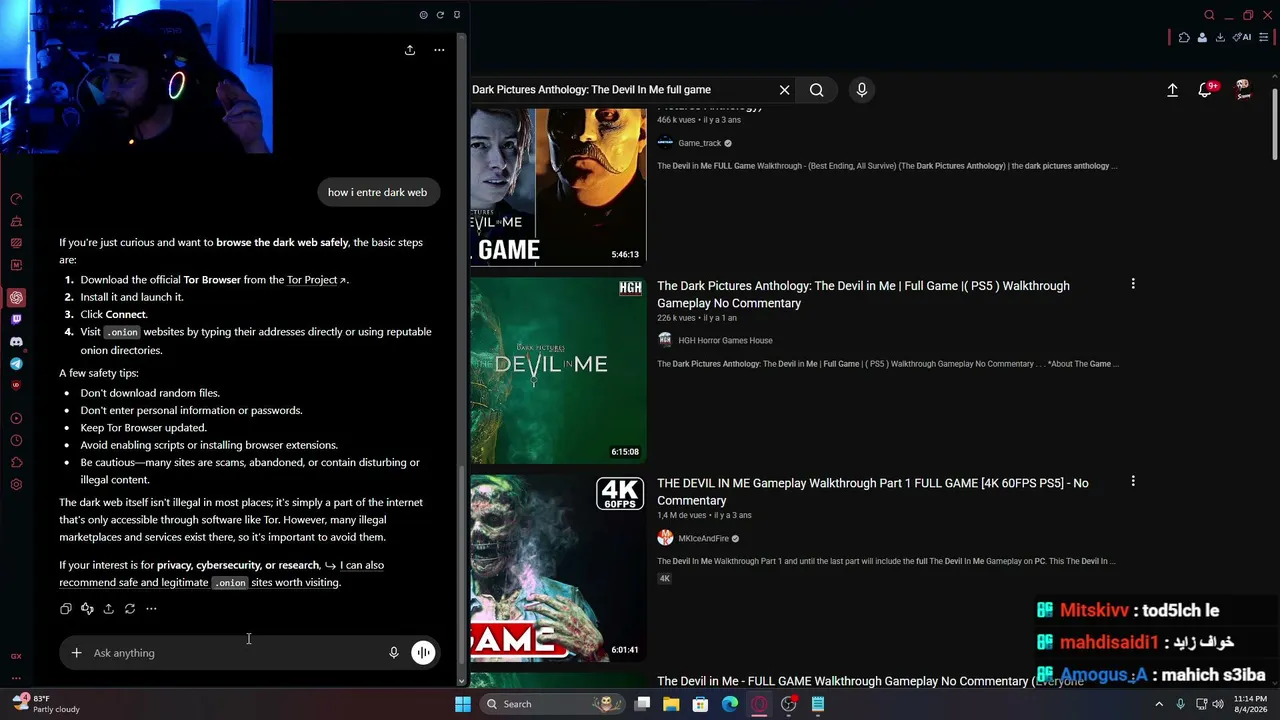Open Opera GX from the taskbar
The width and height of the screenshot is (1280, 720).
pyautogui.click(x=759, y=704)
